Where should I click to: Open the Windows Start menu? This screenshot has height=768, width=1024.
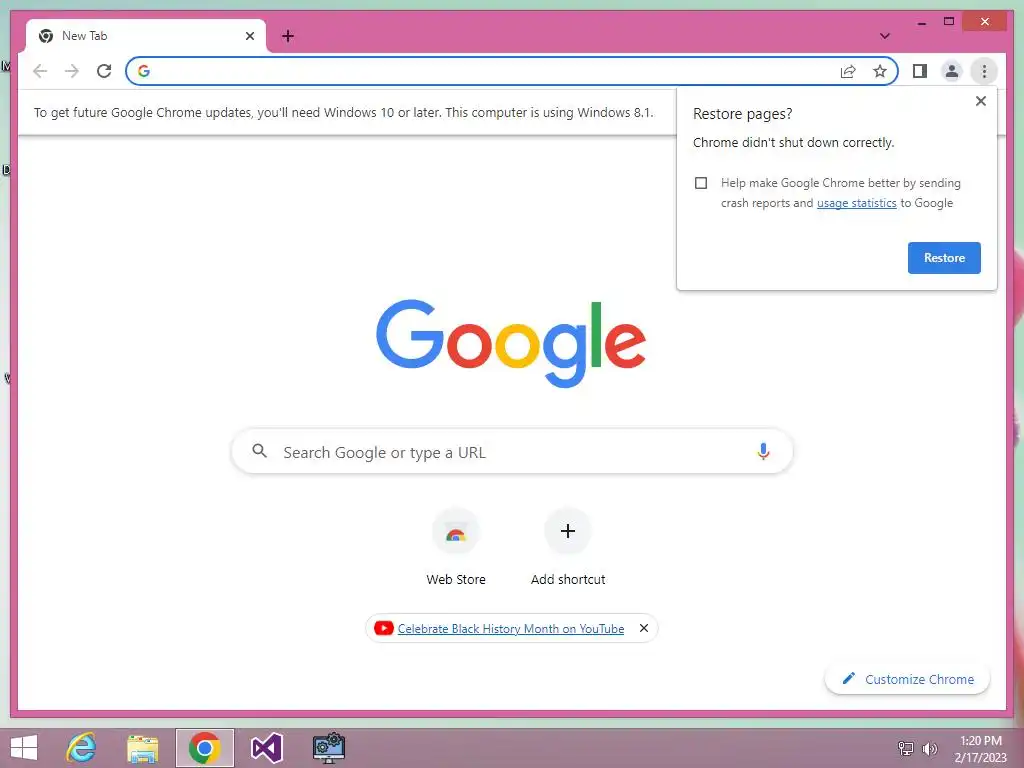click(x=24, y=748)
